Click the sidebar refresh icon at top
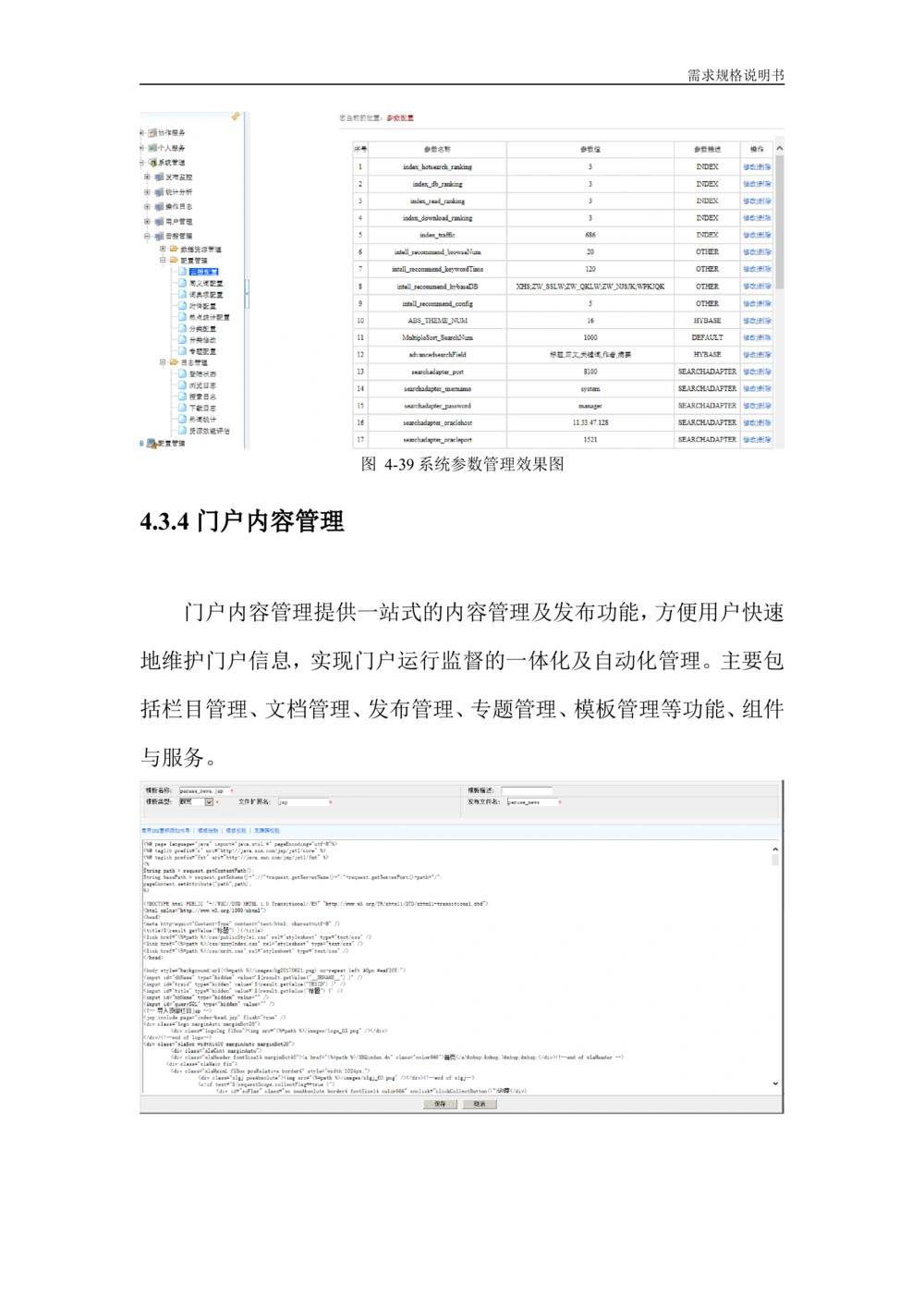 pos(236,116)
